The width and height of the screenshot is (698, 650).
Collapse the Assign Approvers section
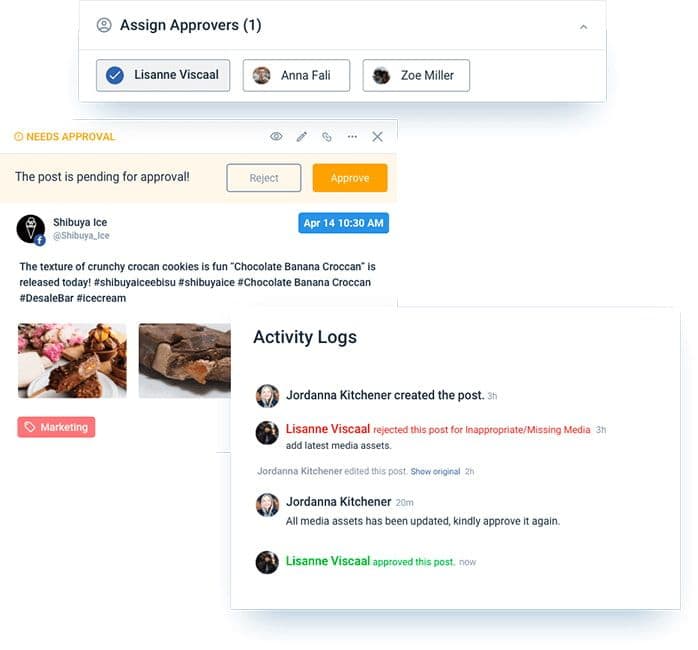pyautogui.click(x=584, y=27)
